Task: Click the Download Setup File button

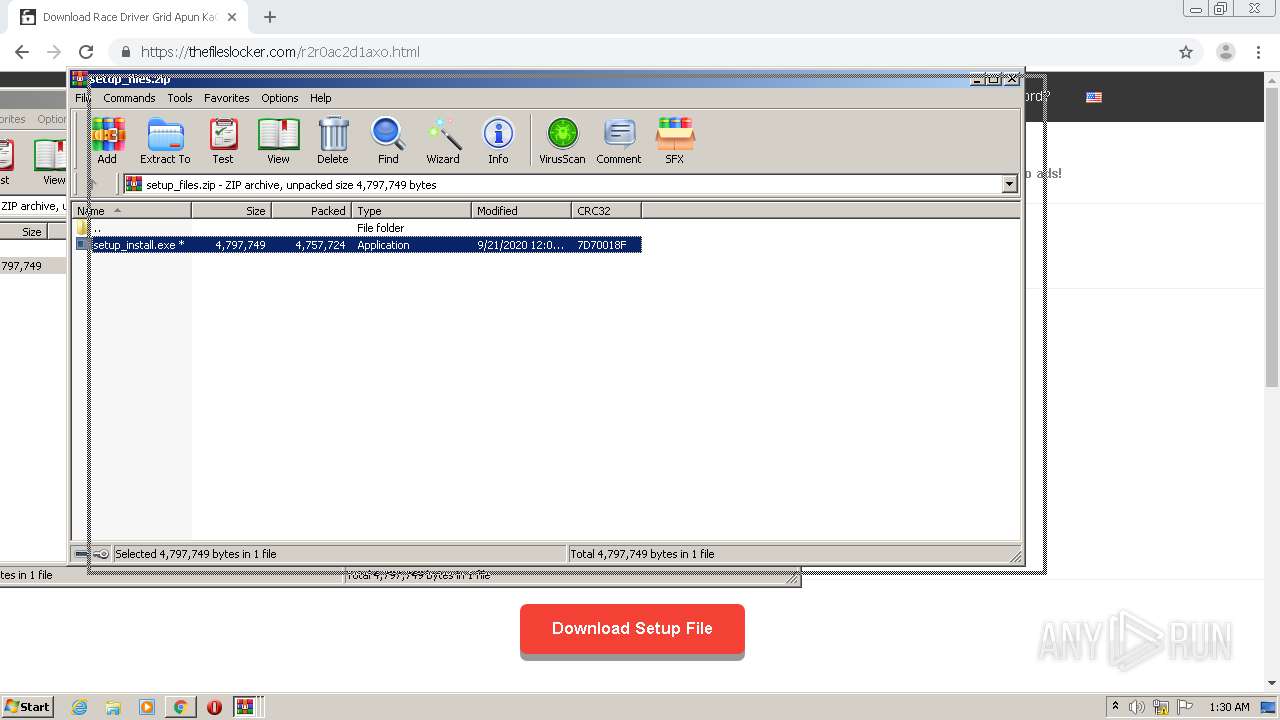Action: (632, 629)
